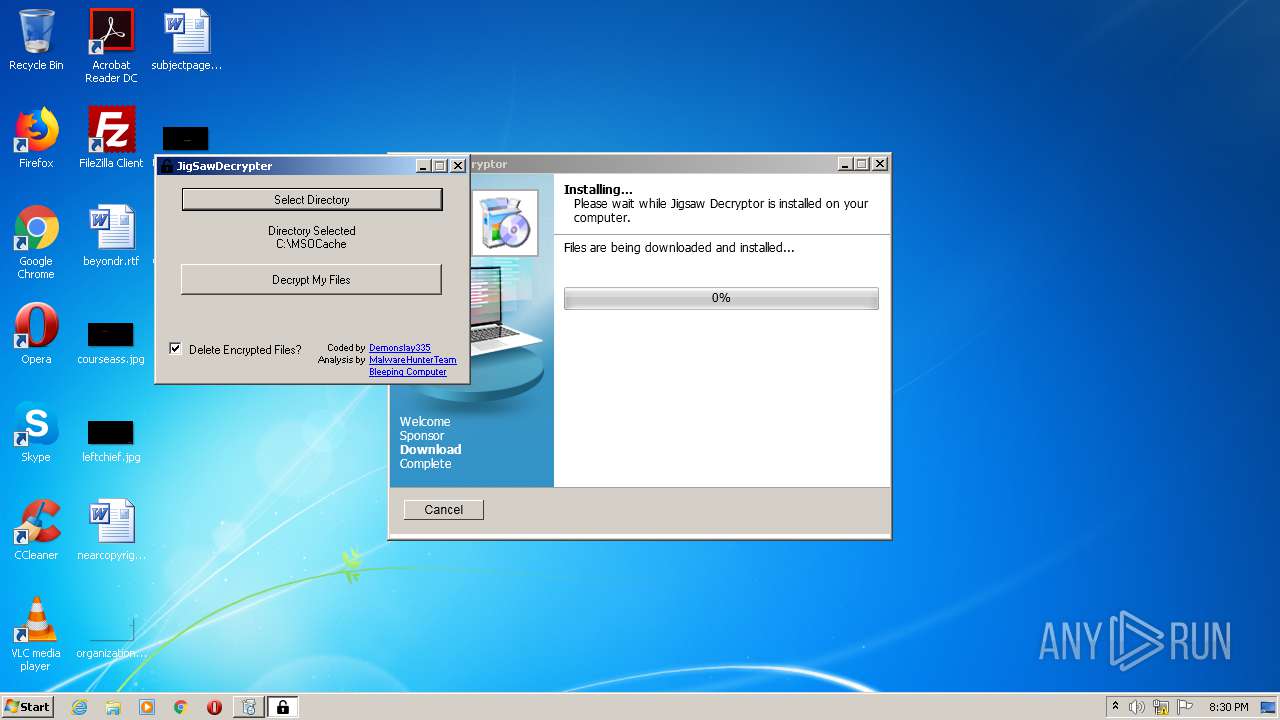Uncheck Delete Encrypted Files checkbox

pos(176,349)
